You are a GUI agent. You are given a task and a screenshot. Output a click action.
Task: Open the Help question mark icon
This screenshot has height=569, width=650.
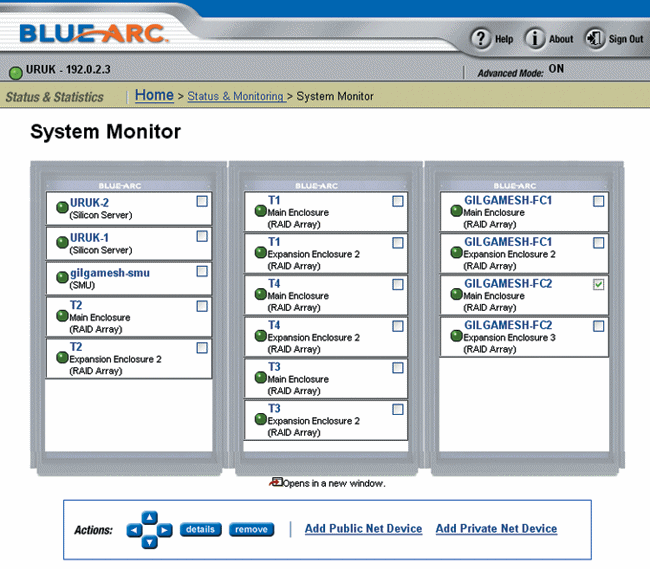tap(481, 39)
